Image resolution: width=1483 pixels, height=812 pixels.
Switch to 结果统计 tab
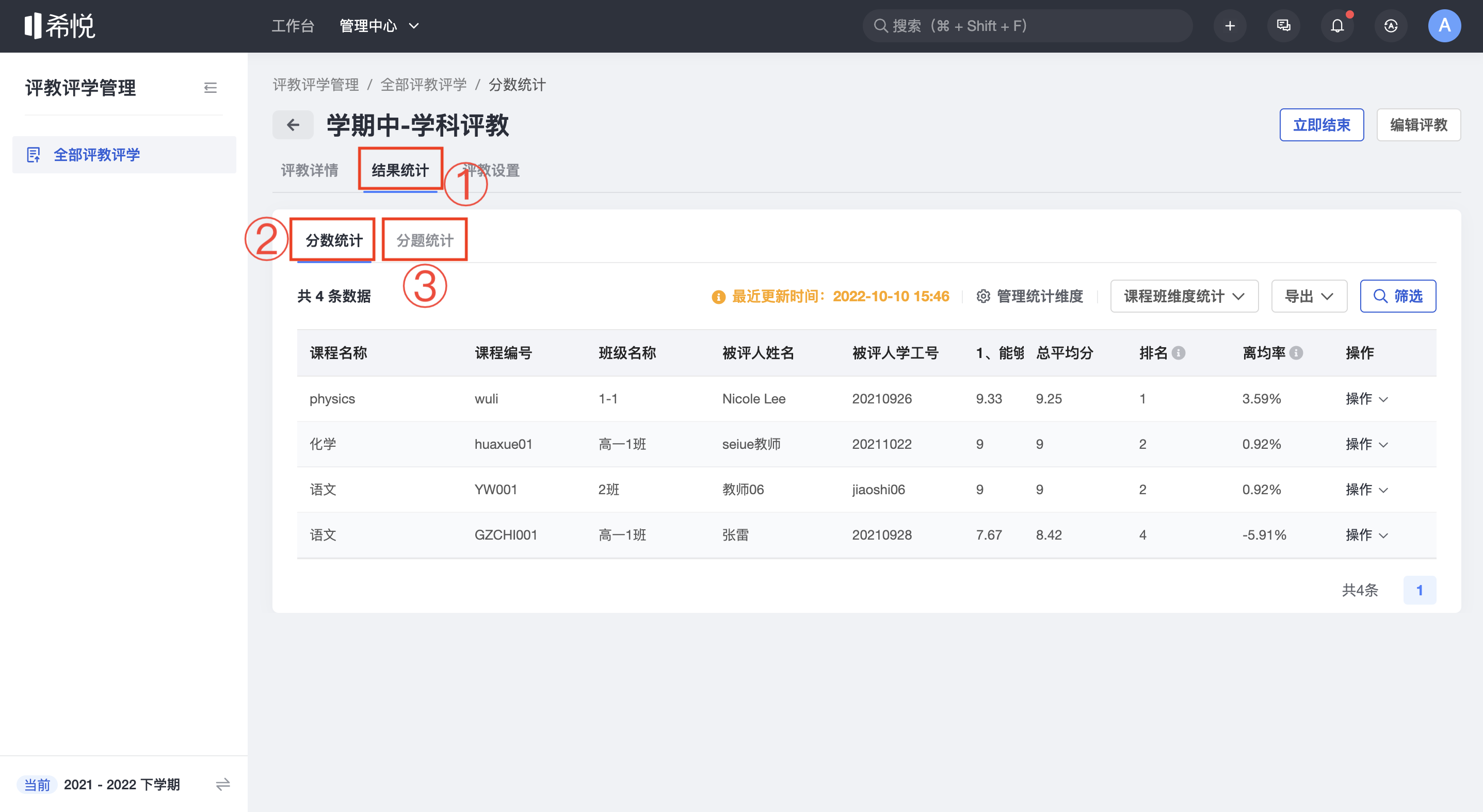[400, 170]
